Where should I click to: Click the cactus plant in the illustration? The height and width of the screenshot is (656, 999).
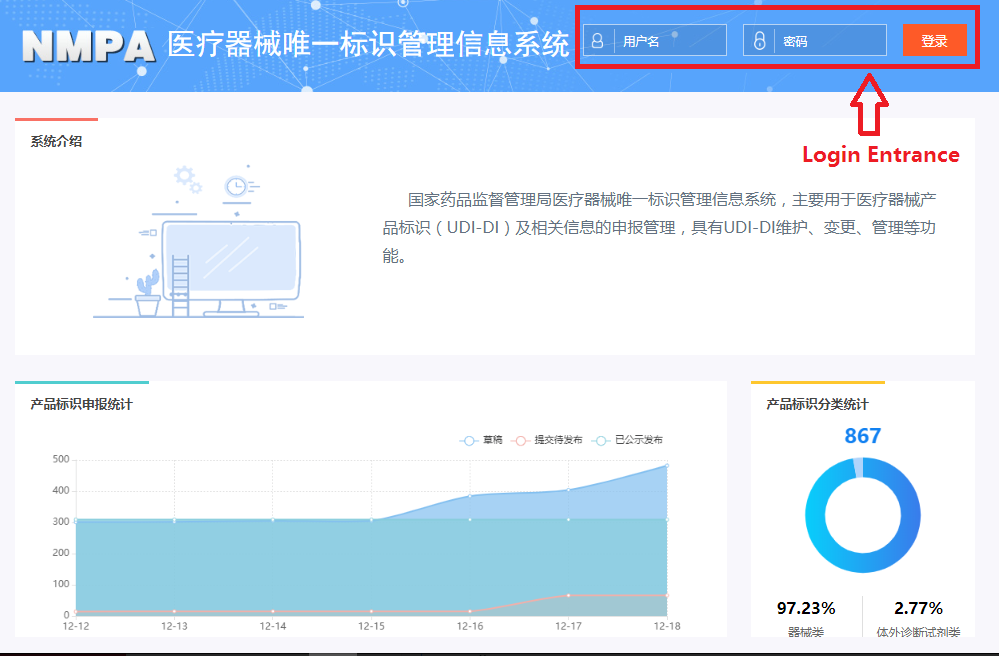[x=148, y=290]
